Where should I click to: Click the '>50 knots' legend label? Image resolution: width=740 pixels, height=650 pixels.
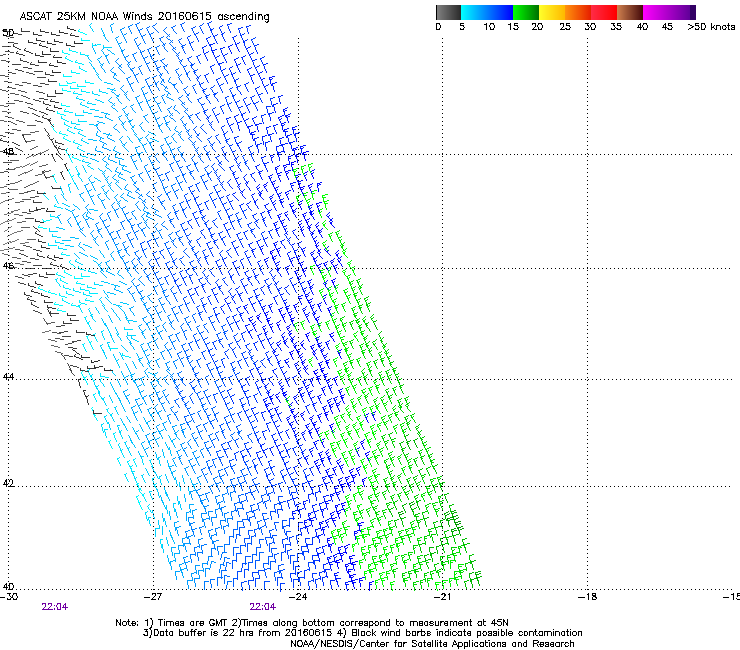tap(711, 27)
